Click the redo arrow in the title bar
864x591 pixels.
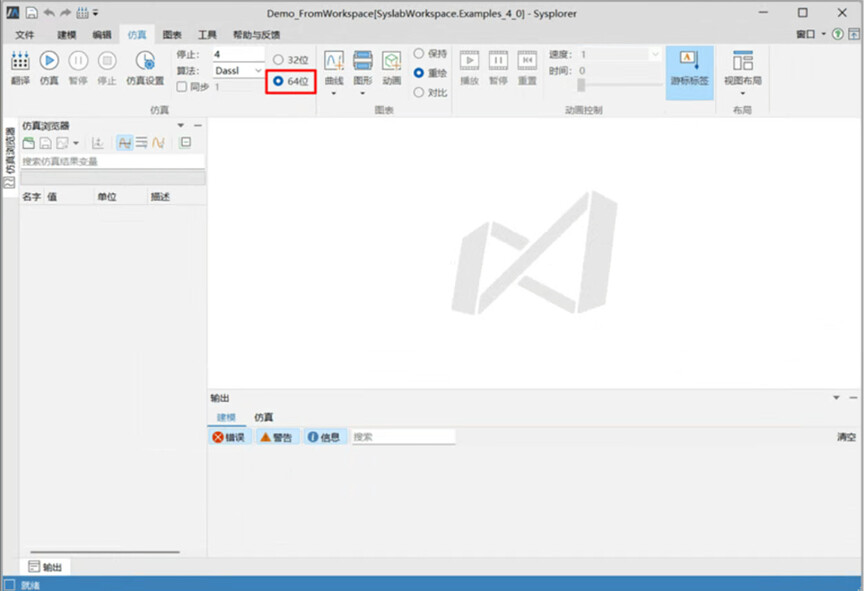(x=66, y=13)
